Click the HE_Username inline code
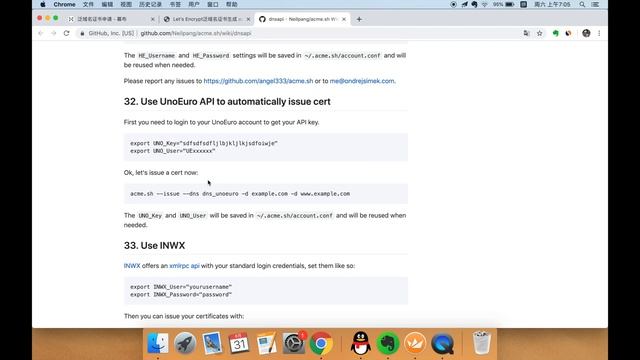 pos(157,56)
